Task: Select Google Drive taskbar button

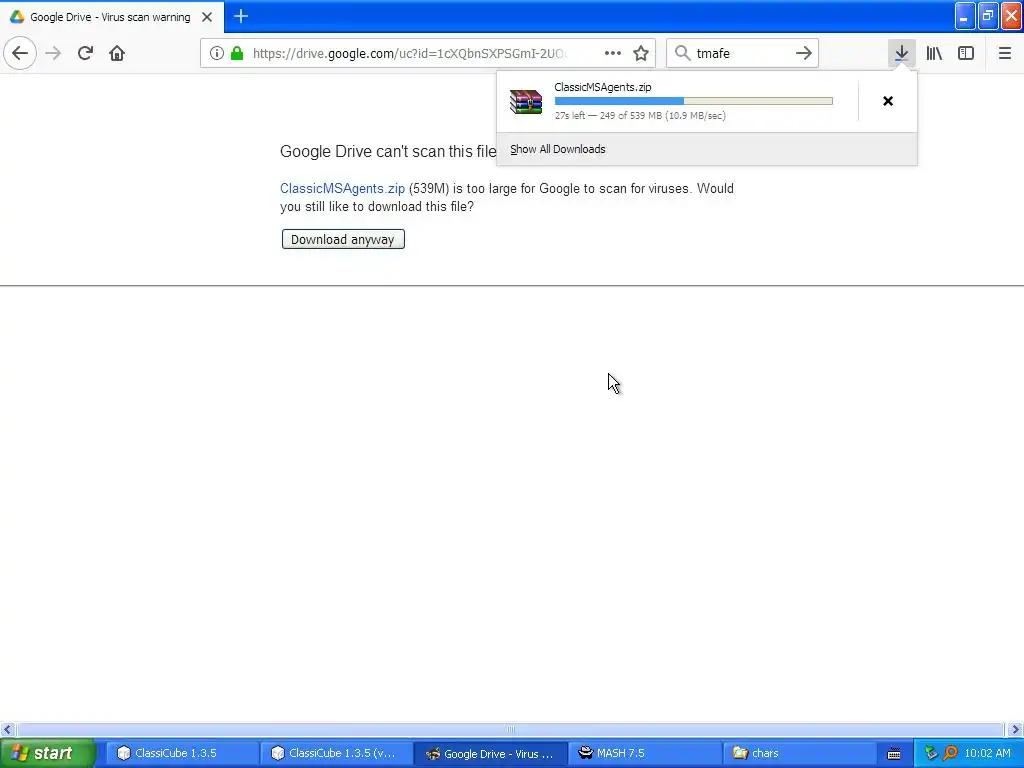Action: tap(490, 753)
